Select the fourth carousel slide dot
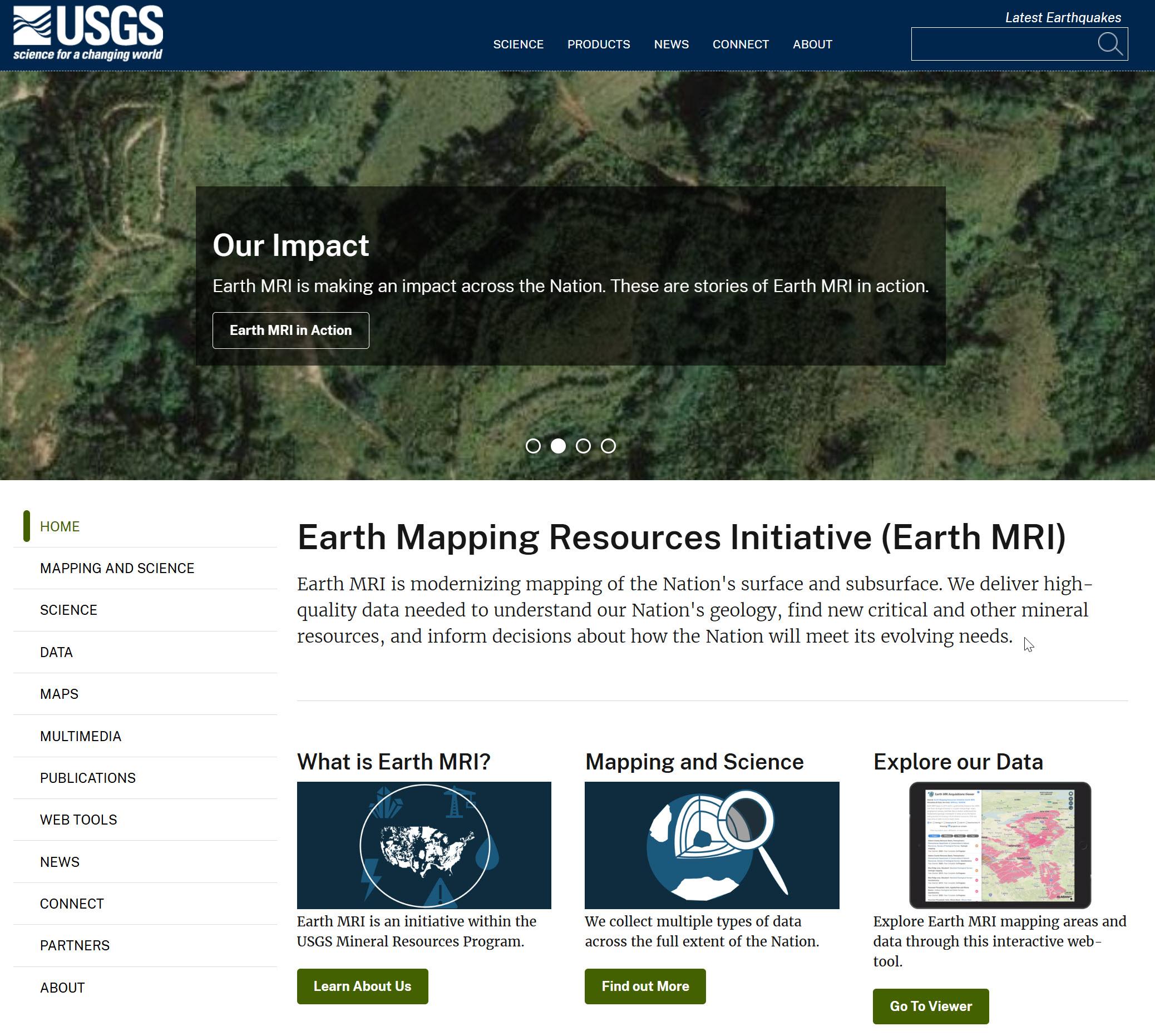The image size is (1155, 1036). click(608, 446)
